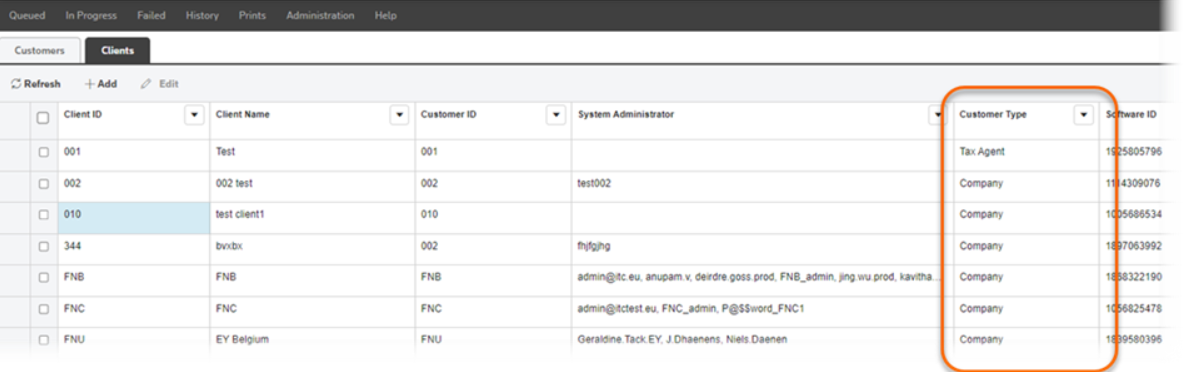
Task: Select the Client ID cell FNU
Action: tap(134, 340)
